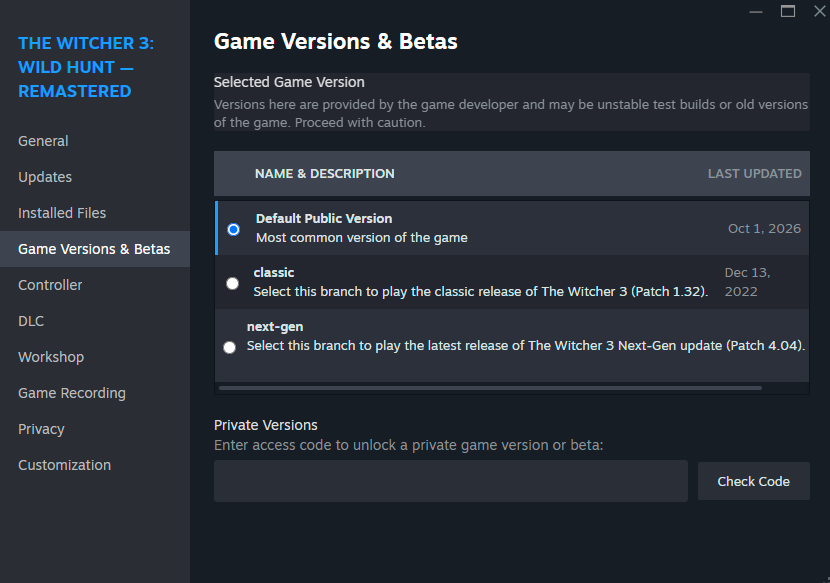Click the classic branch Patch 1.32 description
The height and width of the screenshot is (583, 830).
click(x=481, y=292)
